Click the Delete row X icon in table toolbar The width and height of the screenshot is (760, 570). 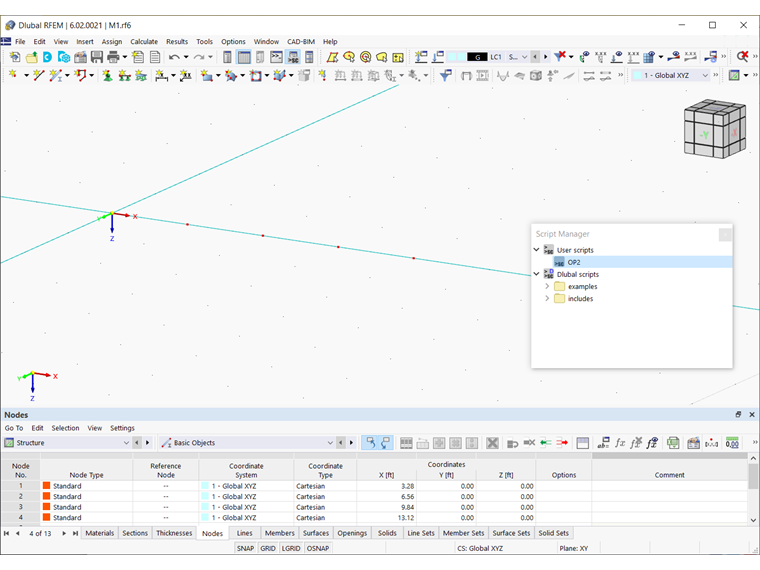click(492, 443)
